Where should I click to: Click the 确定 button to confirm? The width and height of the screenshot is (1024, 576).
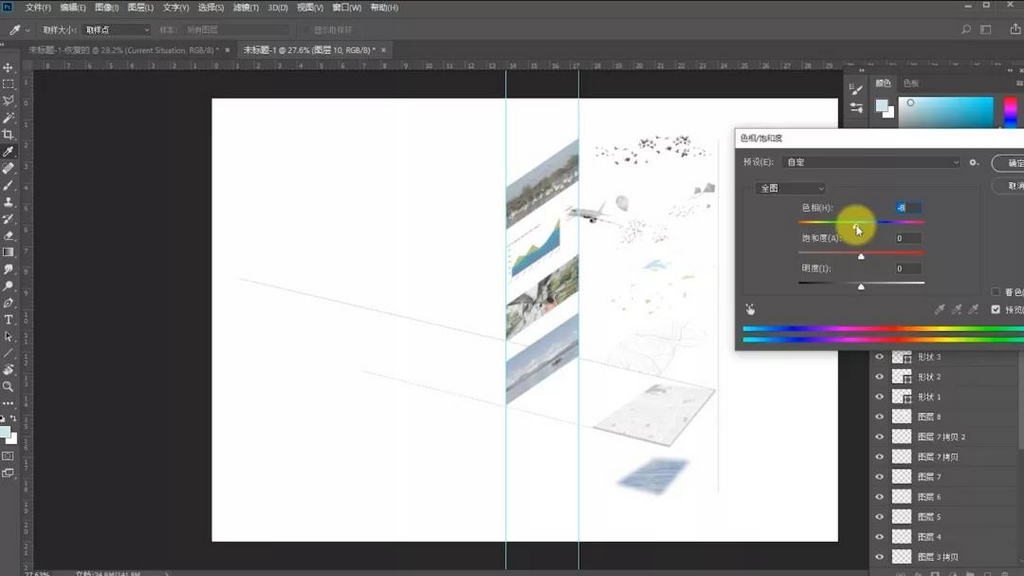(x=1008, y=162)
